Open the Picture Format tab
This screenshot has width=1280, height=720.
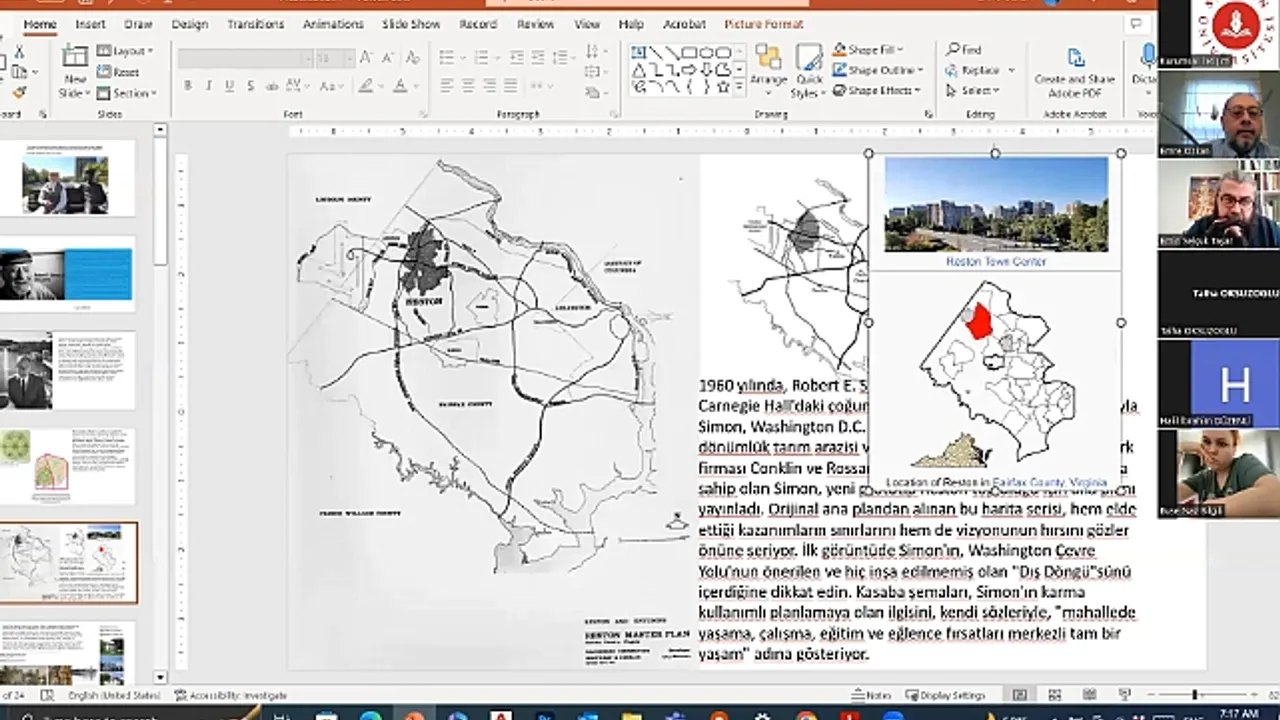[x=763, y=24]
